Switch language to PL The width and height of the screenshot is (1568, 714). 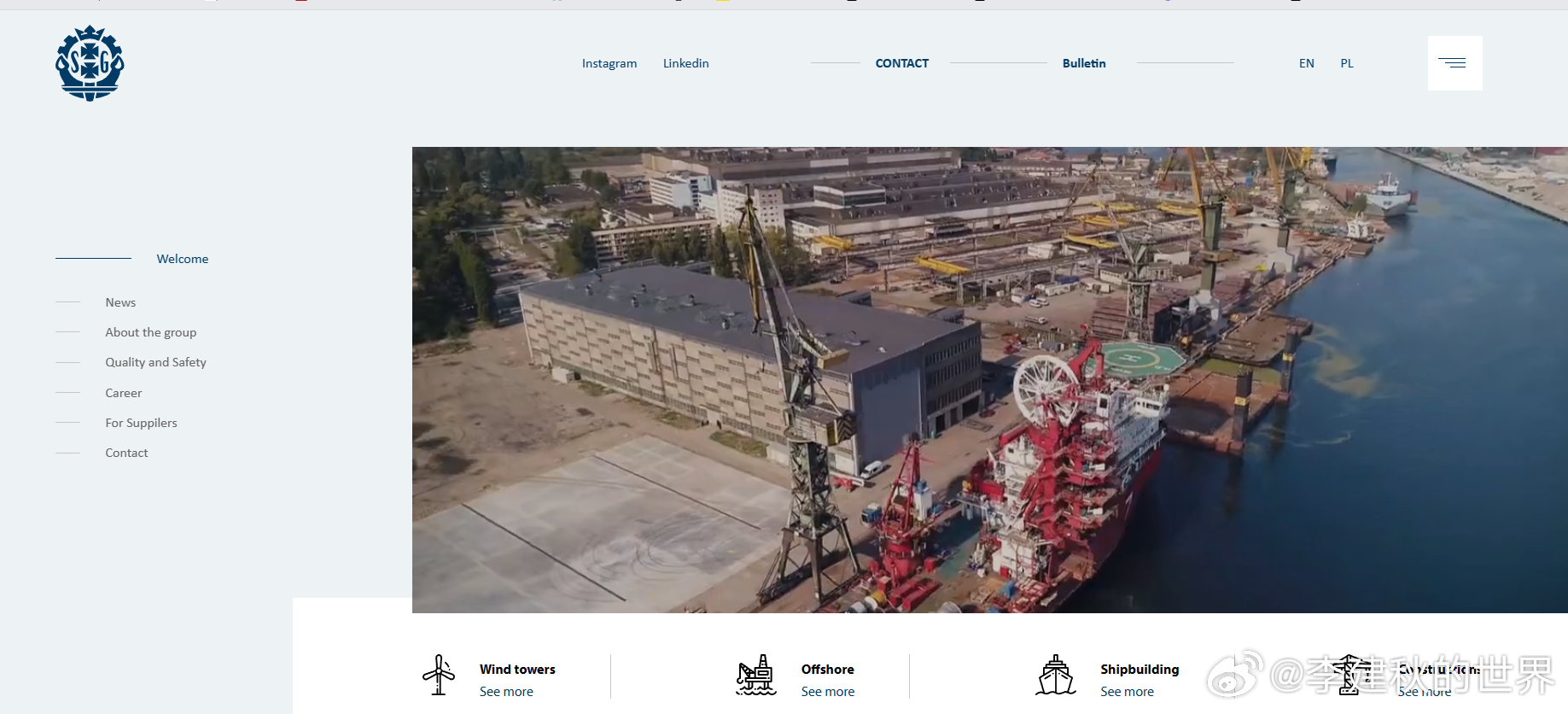click(1347, 63)
